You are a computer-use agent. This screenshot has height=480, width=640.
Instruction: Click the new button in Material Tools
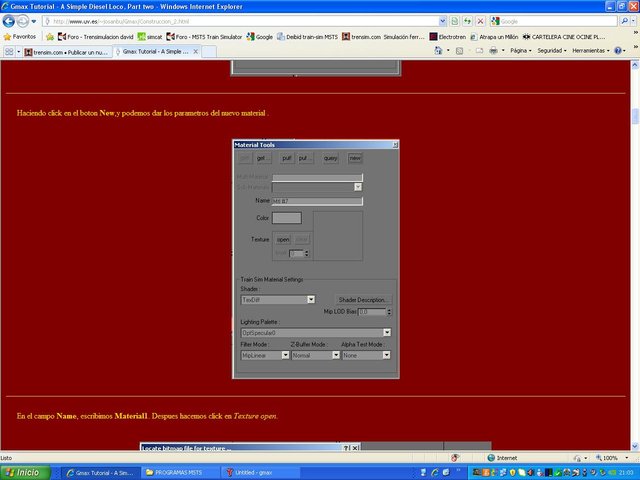tap(355, 158)
